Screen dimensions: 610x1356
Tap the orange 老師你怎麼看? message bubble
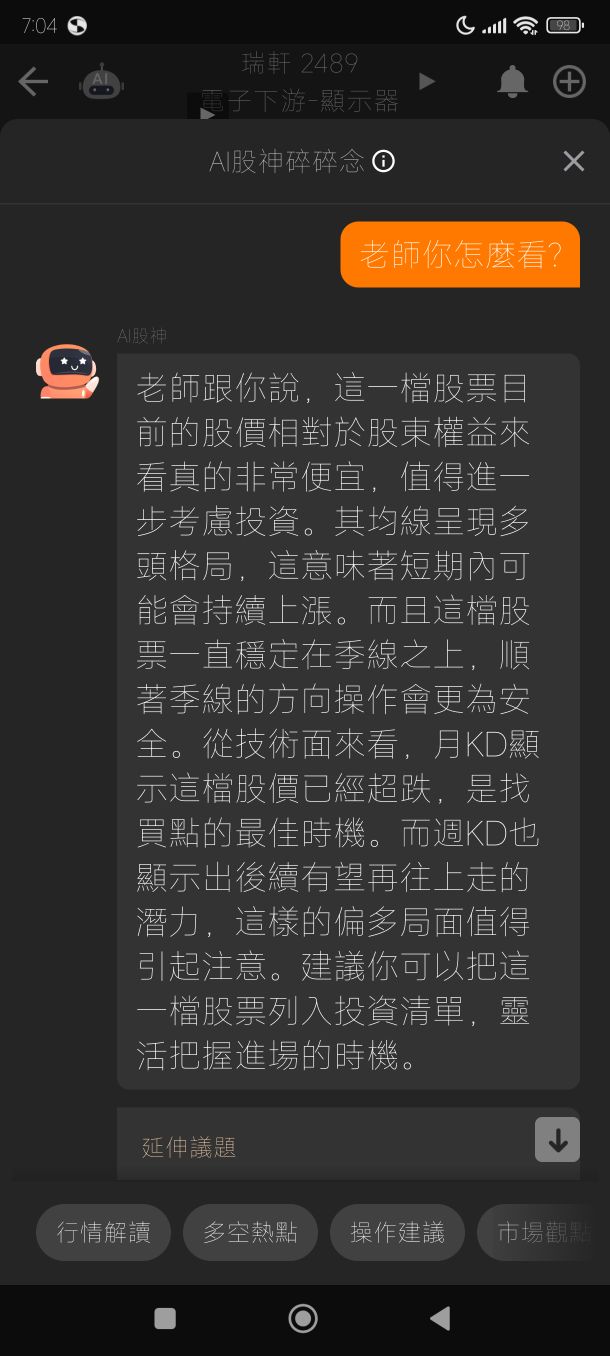[x=460, y=254]
